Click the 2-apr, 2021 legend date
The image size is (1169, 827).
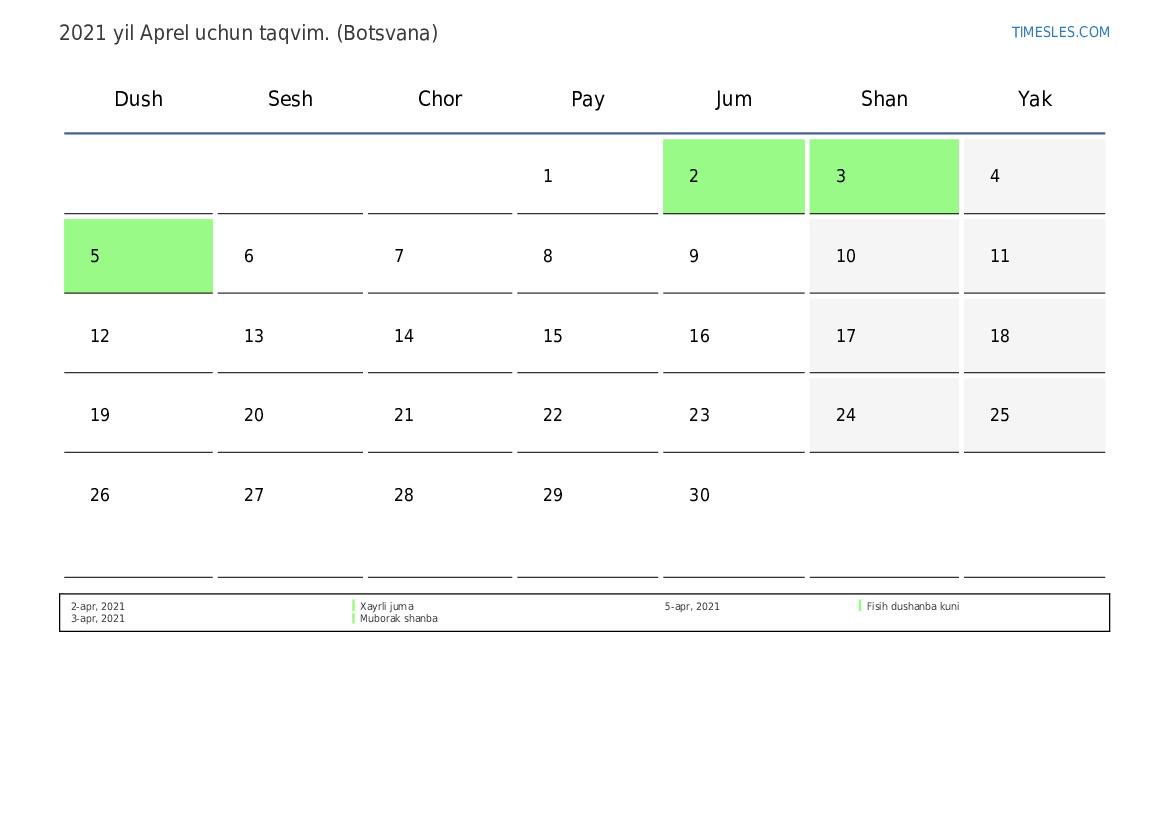(x=98, y=606)
